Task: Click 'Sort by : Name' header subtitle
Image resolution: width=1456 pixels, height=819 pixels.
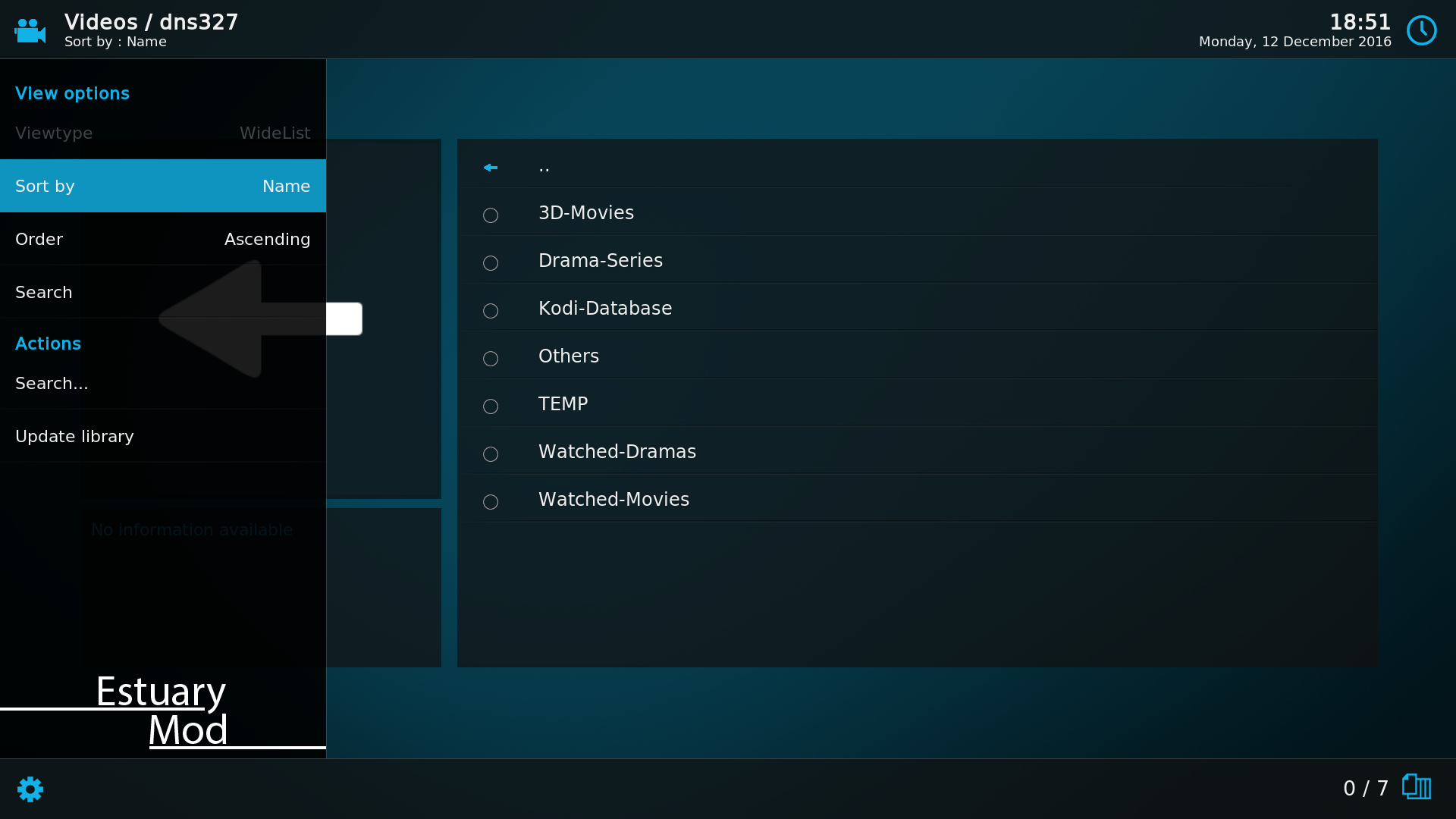Action: (115, 42)
